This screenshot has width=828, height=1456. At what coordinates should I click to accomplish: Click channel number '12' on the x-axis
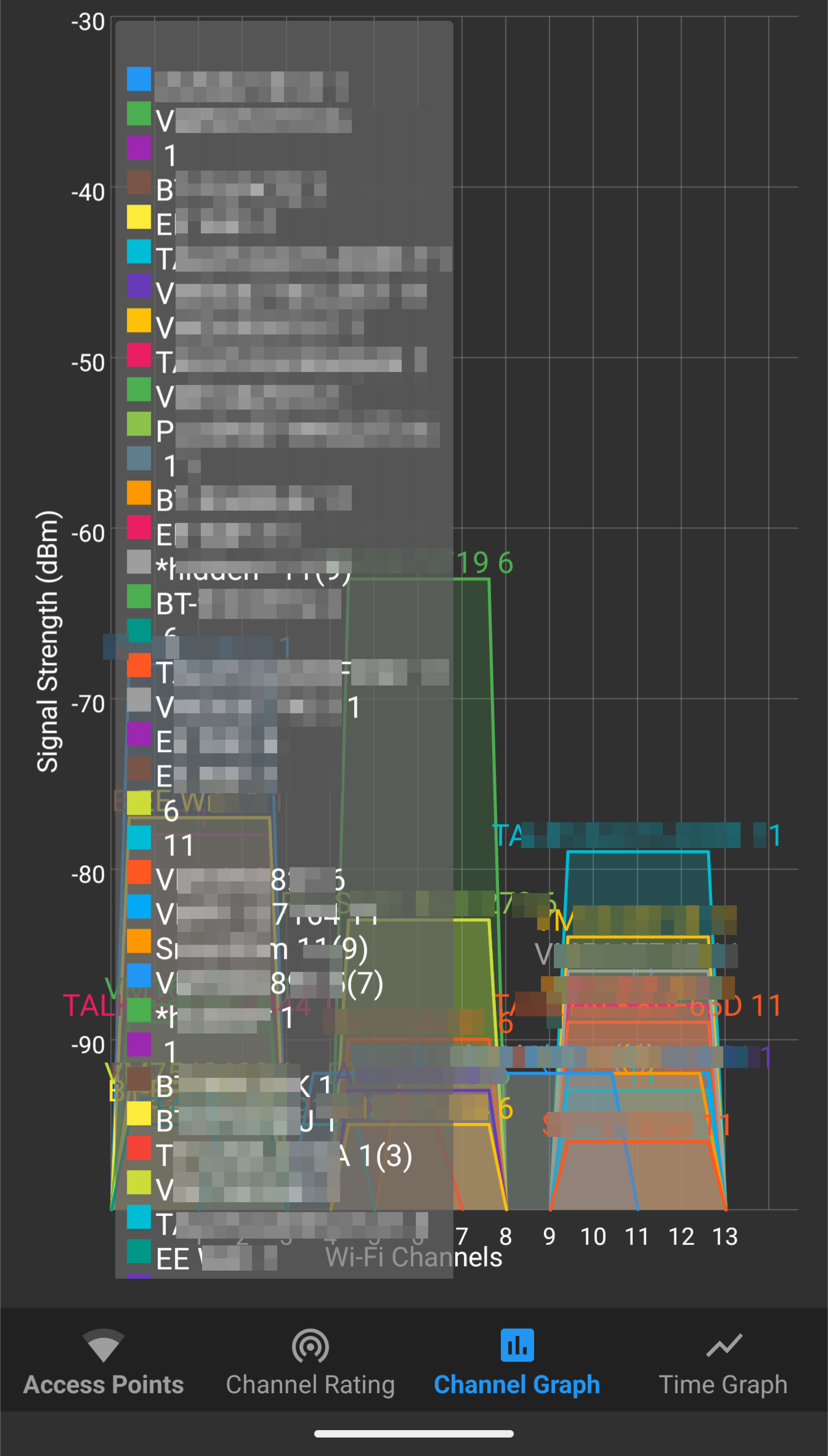coord(681,1236)
